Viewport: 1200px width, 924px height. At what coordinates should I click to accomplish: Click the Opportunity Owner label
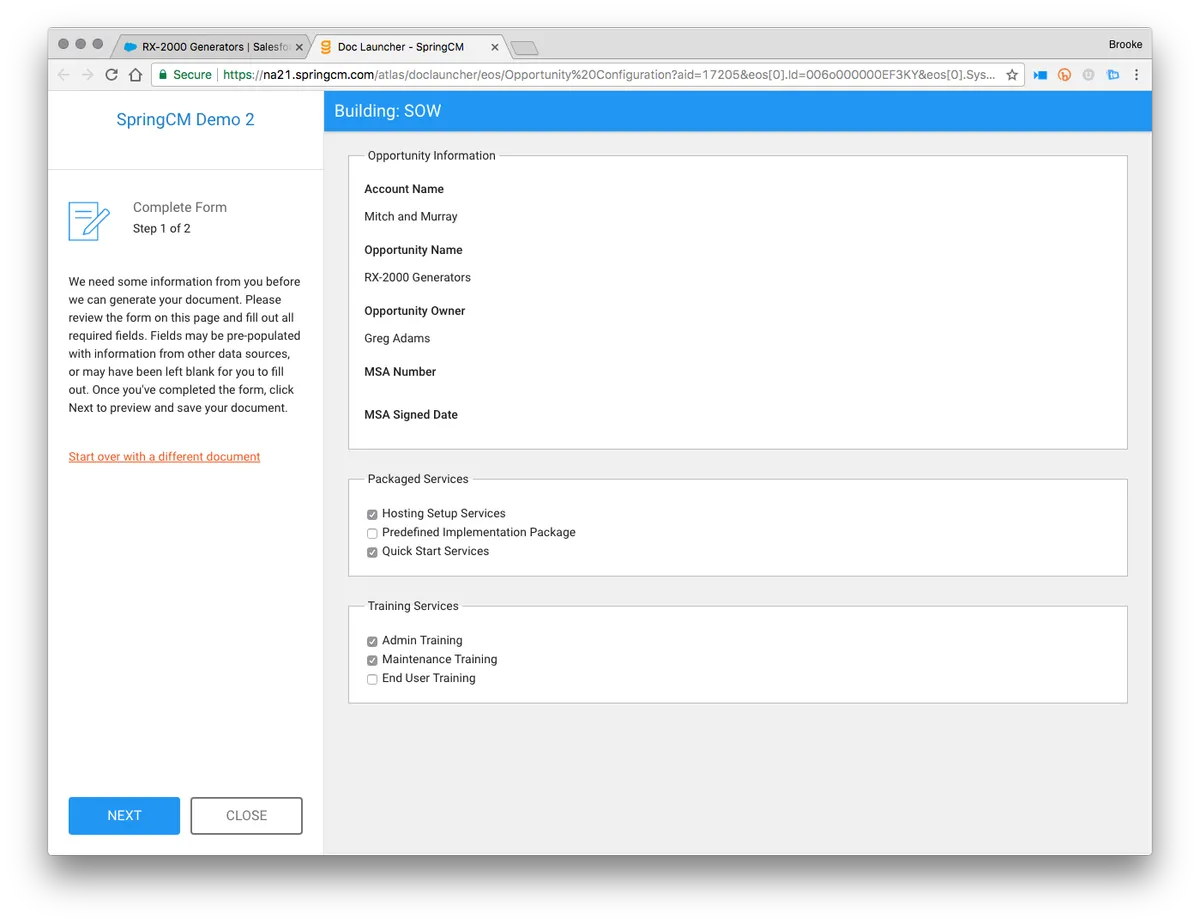(415, 310)
